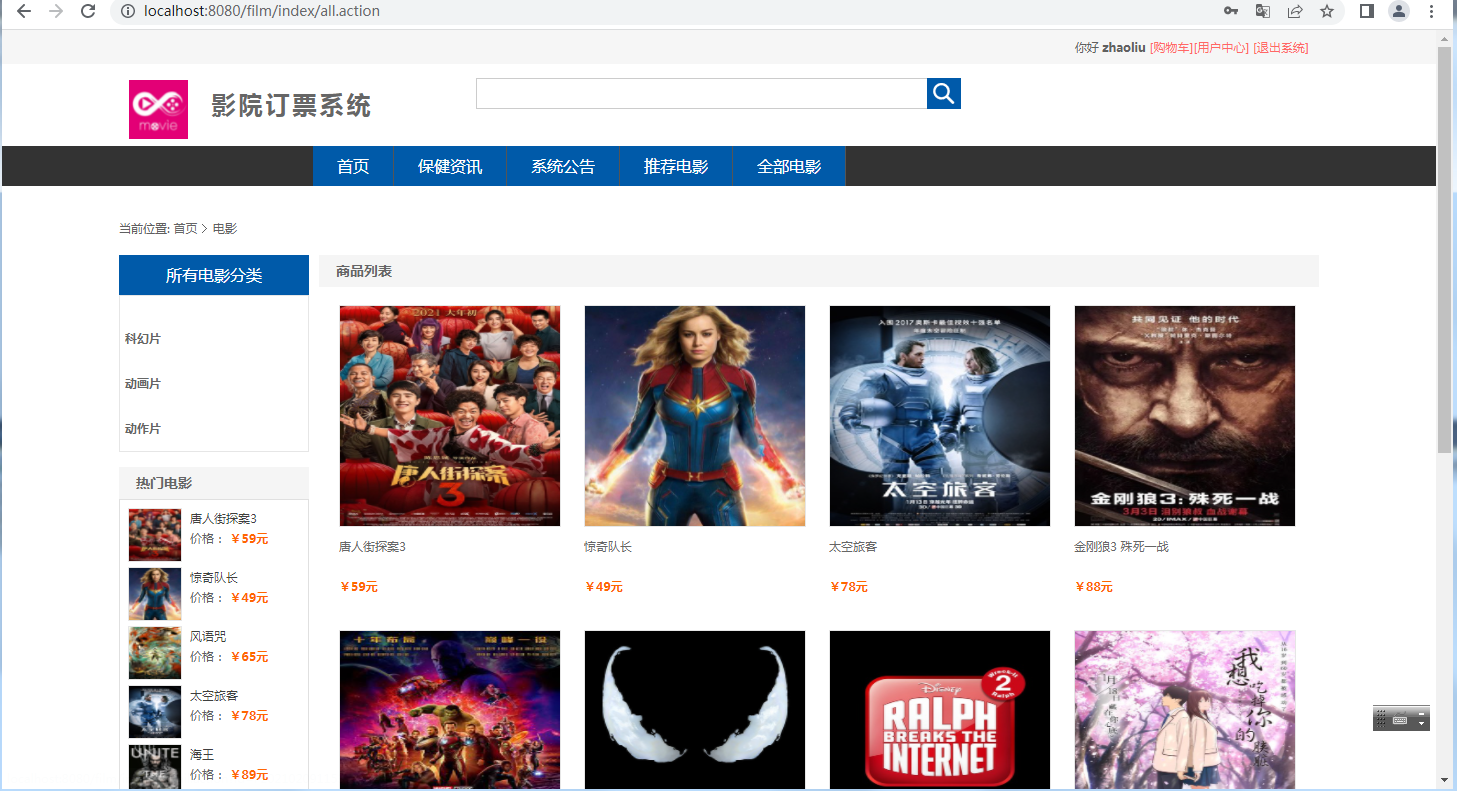Screen dimensions: 1457x791
Task: Open the Ralph Breaks the Internet poster
Action: [940, 710]
